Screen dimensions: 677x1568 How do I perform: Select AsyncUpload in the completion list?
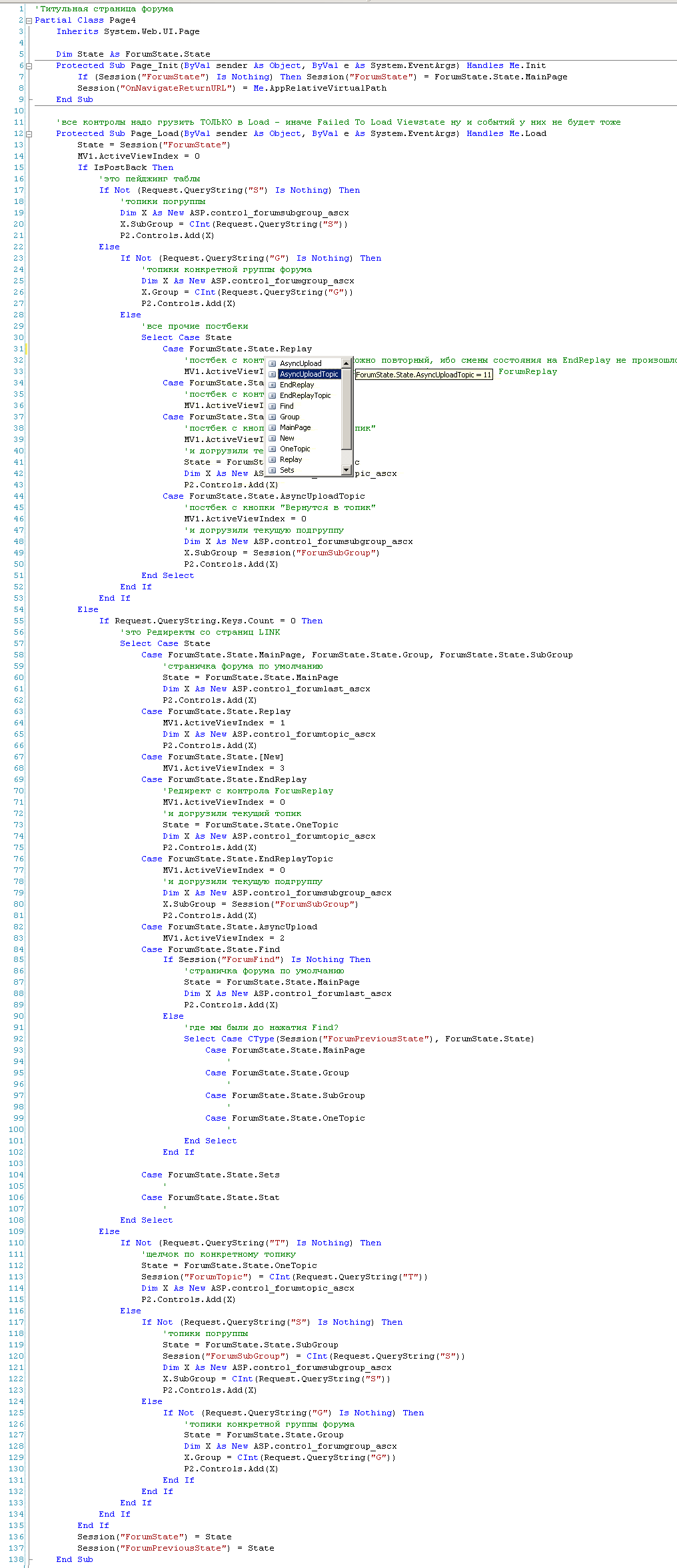point(301,363)
